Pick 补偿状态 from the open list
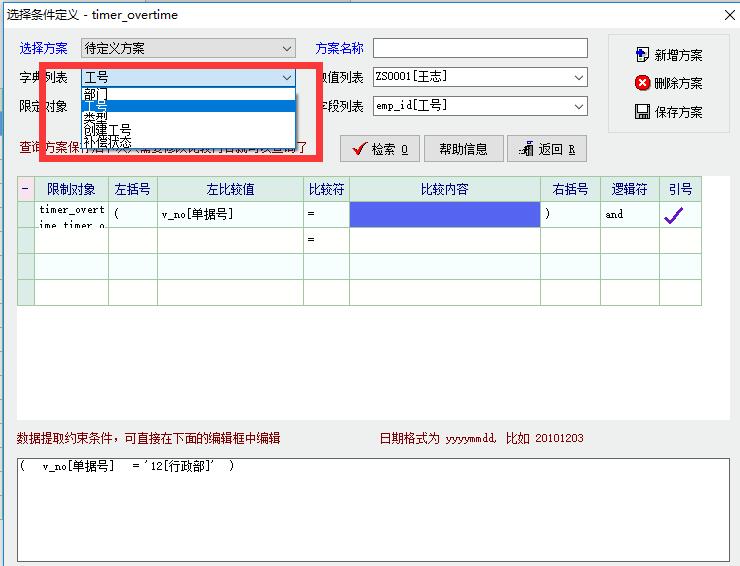This screenshot has height=566, width=740. click(x=108, y=142)
